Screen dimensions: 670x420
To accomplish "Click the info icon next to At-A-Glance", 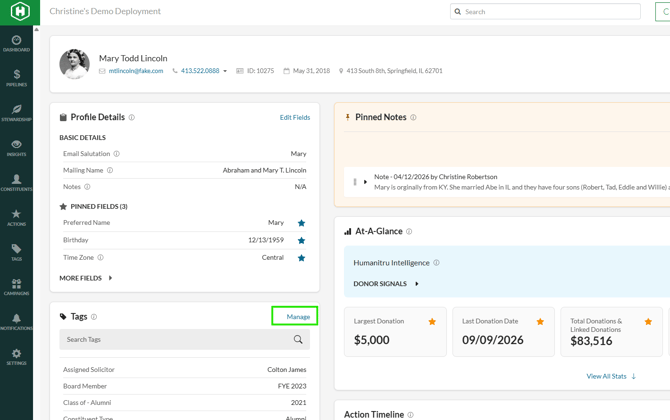I will pyautogui.click(x=409, y=232).
